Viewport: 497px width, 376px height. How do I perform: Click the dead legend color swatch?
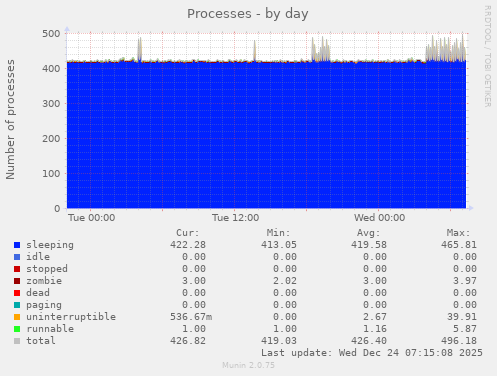17,293
